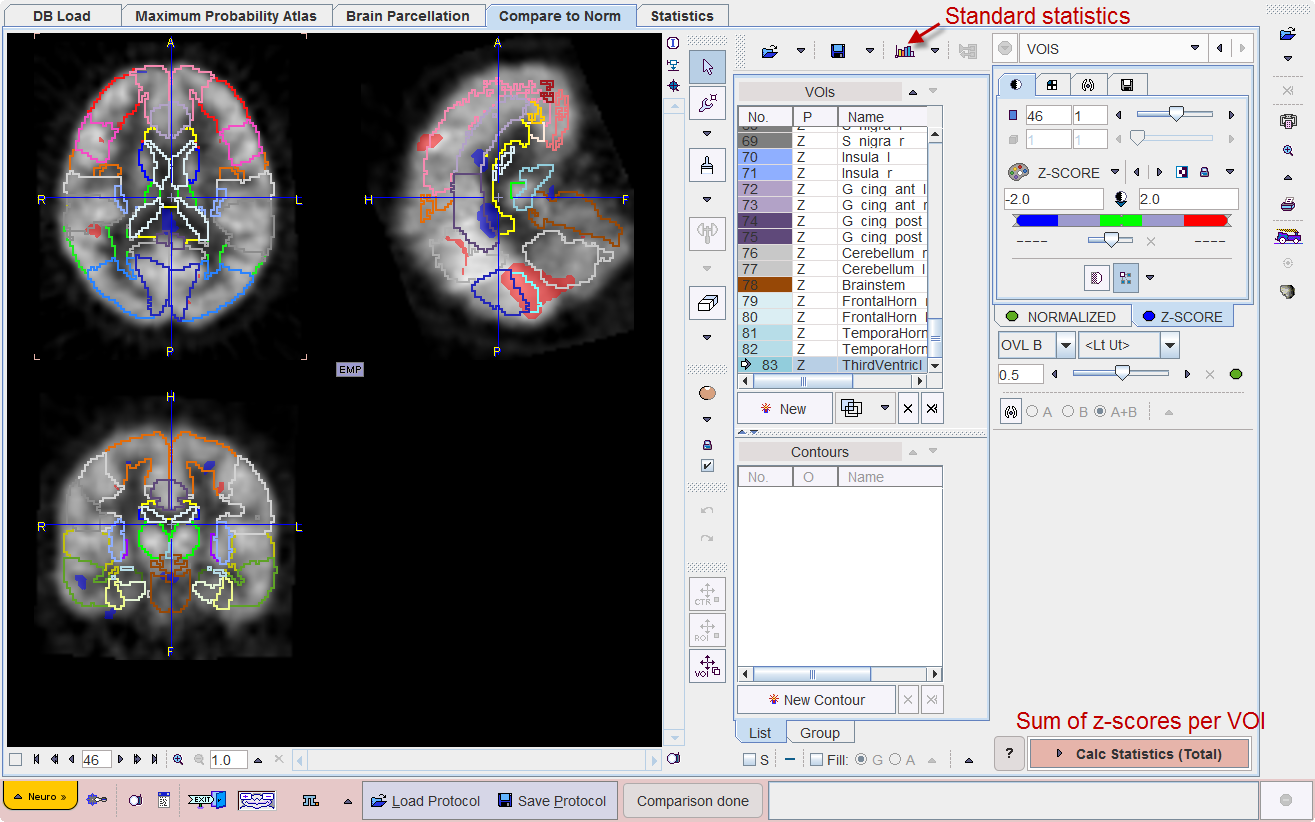This screenshot has height=822, width=1315.
Task: Toggle the checkbox below the image viewport
Action: [x=15, y=759]
